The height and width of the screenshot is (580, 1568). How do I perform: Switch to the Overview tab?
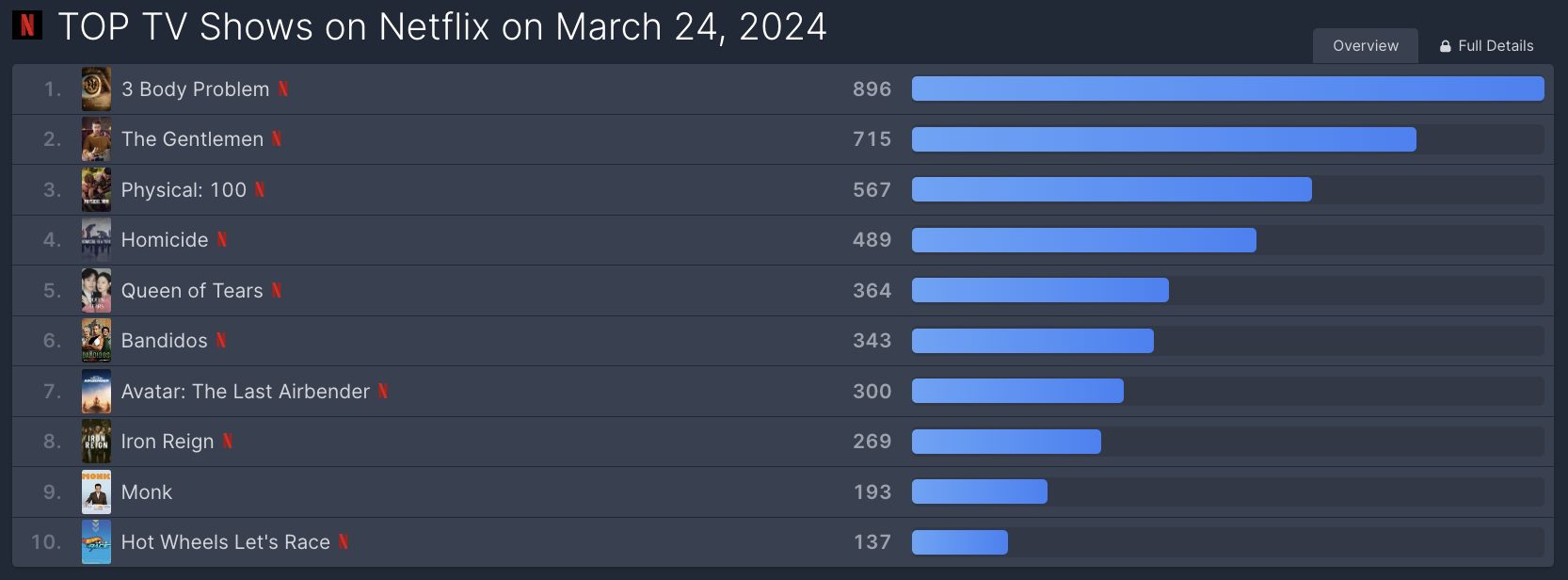pyautogui.click(x=1366, y=46)
